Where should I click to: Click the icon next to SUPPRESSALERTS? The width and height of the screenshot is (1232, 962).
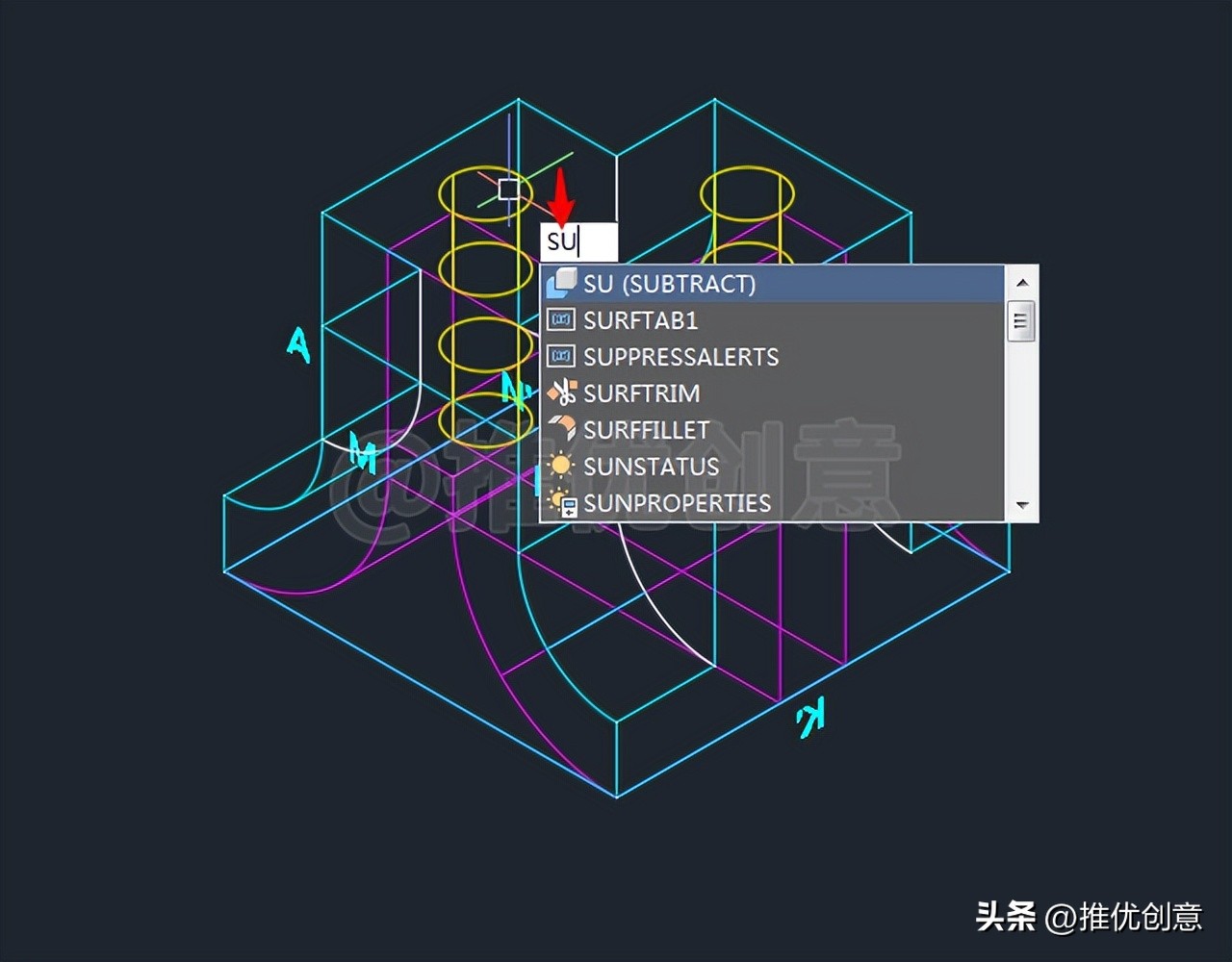561,357
